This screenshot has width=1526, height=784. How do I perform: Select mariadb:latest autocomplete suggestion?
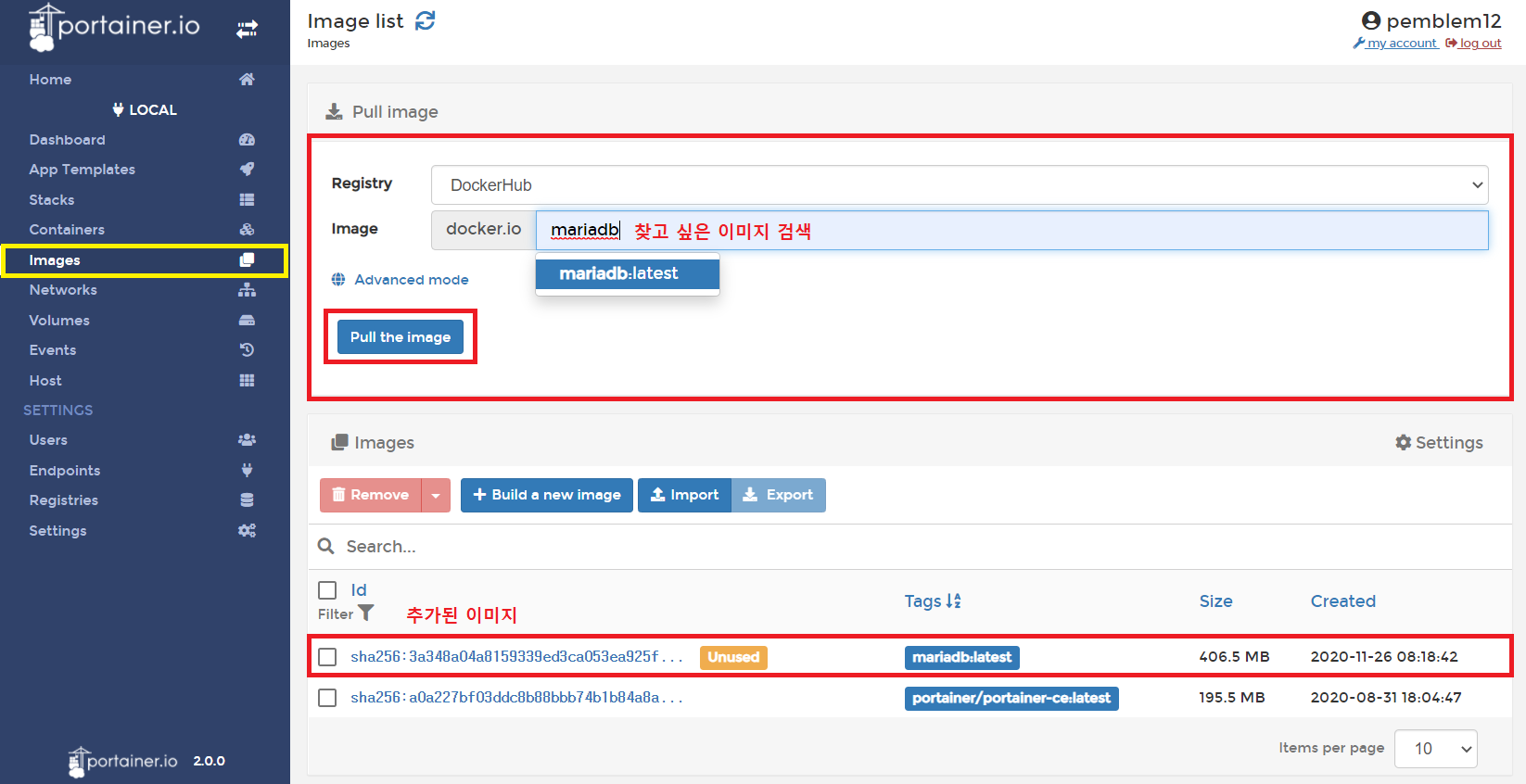[x=628, y=273]
